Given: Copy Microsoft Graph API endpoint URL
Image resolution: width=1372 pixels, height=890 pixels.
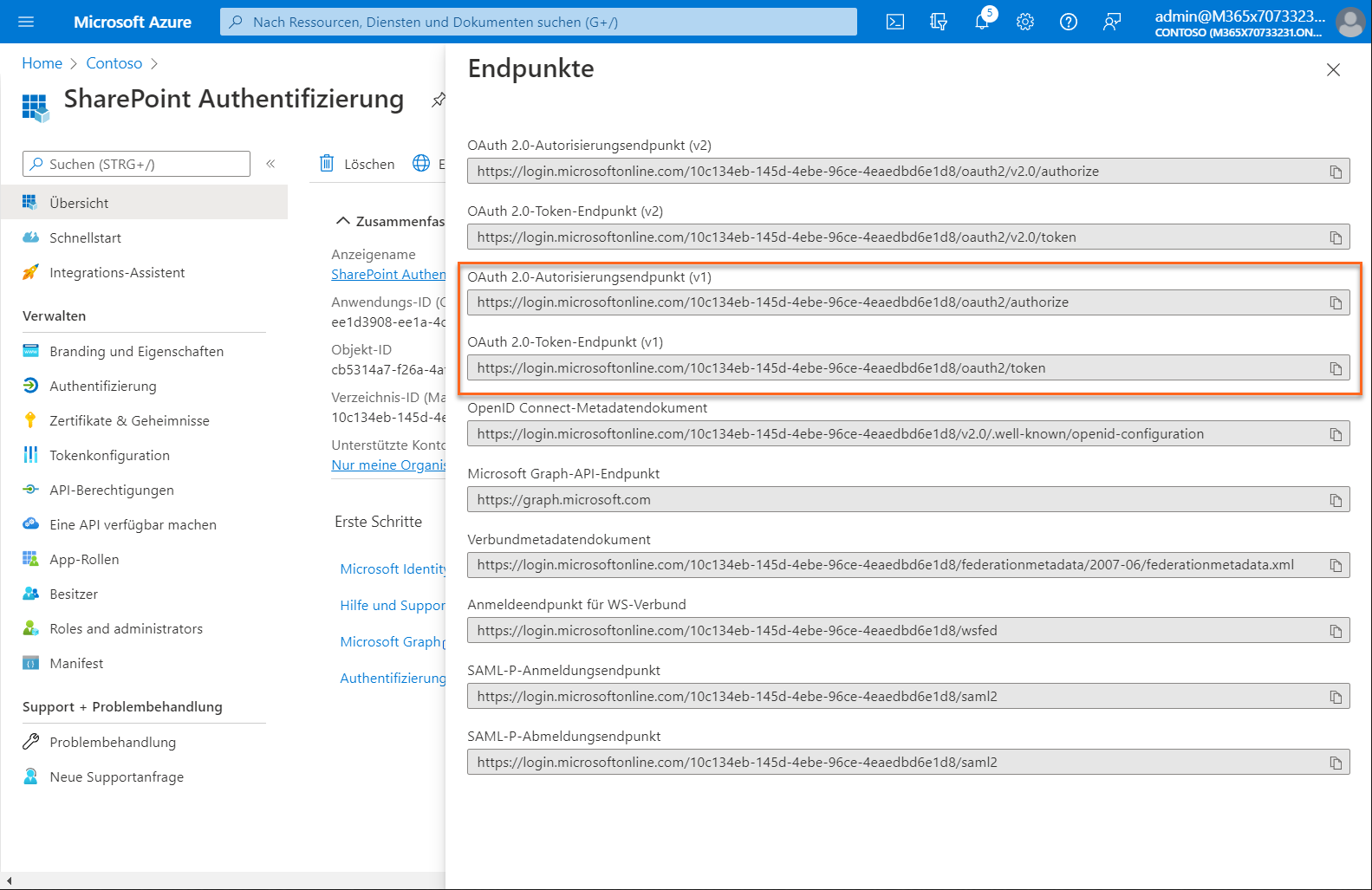Looking at the screenshot, I should point(1336,500).
